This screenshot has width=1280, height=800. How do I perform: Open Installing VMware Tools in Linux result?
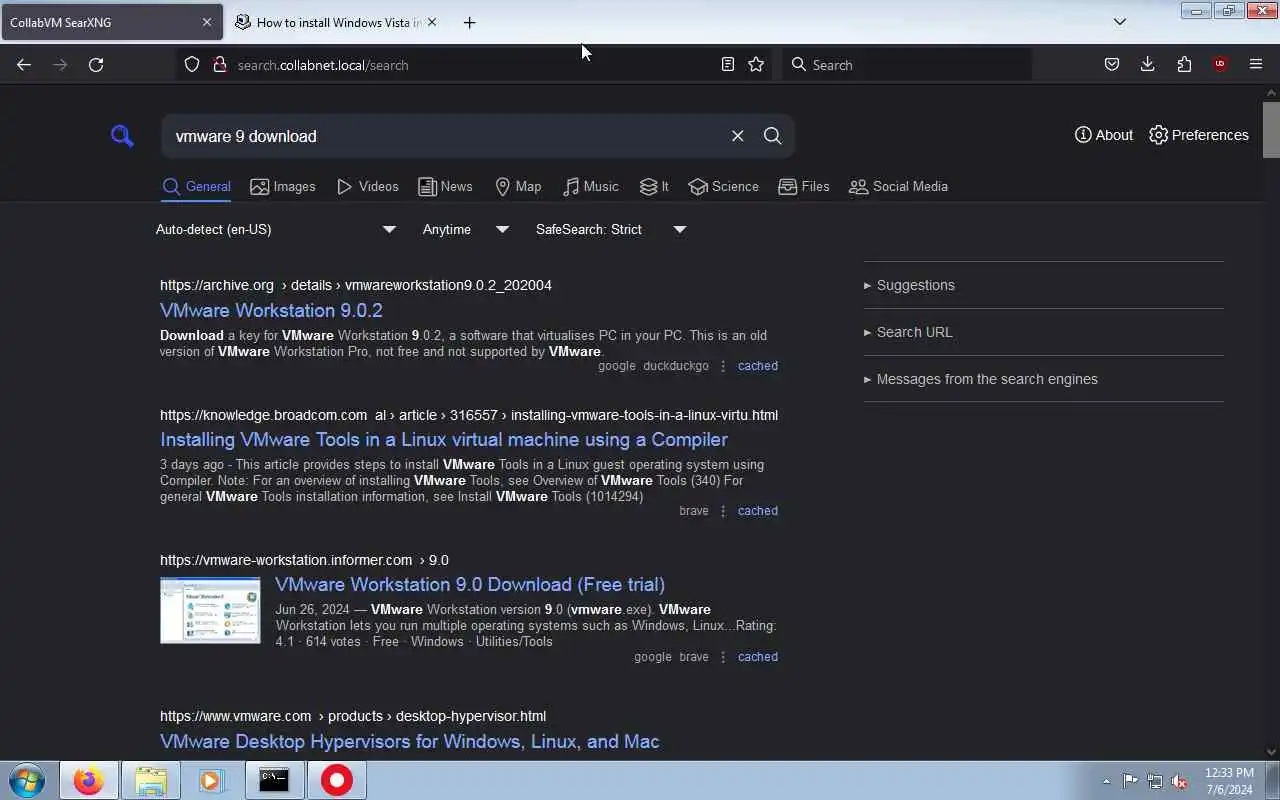point(444,439)
